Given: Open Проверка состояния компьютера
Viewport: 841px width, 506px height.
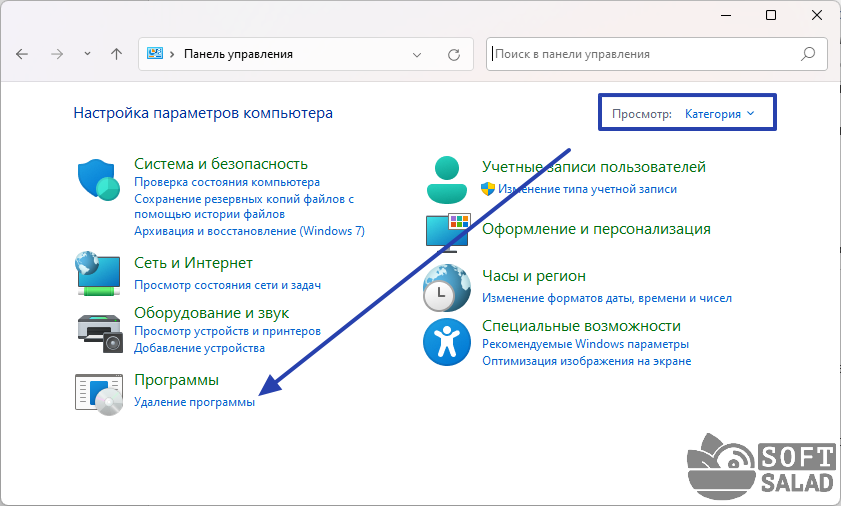Looking at the screenshot, I should 227,182.
